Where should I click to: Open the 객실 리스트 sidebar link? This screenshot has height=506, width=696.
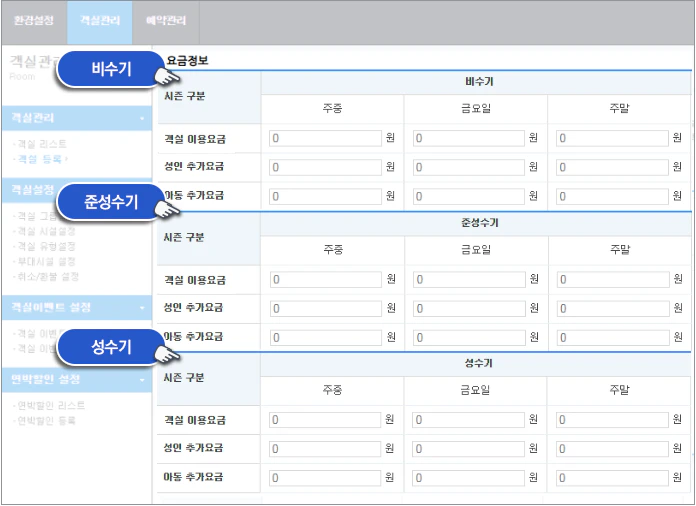tap(42, 144)
